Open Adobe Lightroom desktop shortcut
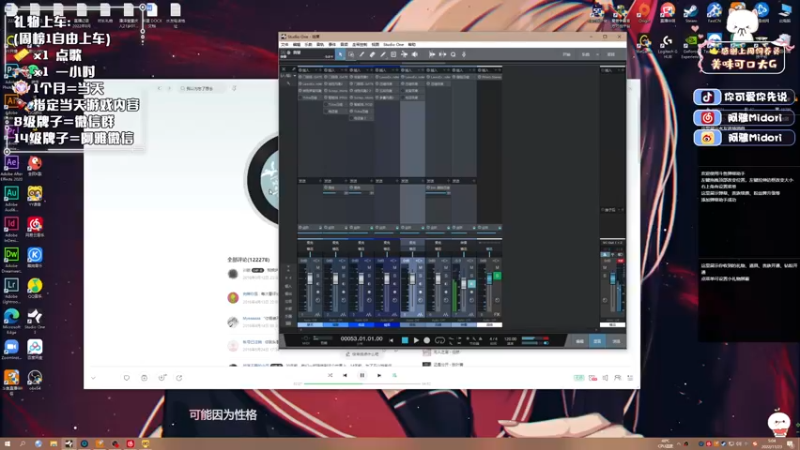Viewport: 800px width, 450px height. coord(11,291)
